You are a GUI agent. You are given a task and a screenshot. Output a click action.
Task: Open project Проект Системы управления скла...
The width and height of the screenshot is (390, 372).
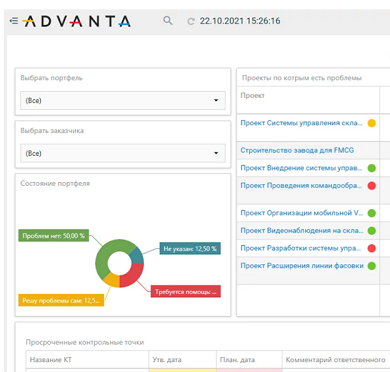[x=301, y=123]
